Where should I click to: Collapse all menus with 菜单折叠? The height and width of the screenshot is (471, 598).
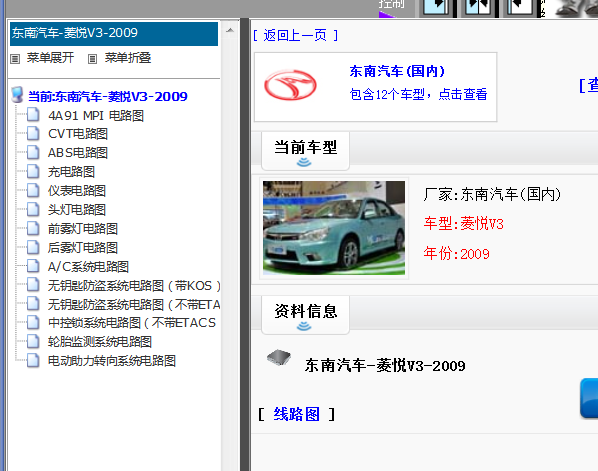(128, 58)
